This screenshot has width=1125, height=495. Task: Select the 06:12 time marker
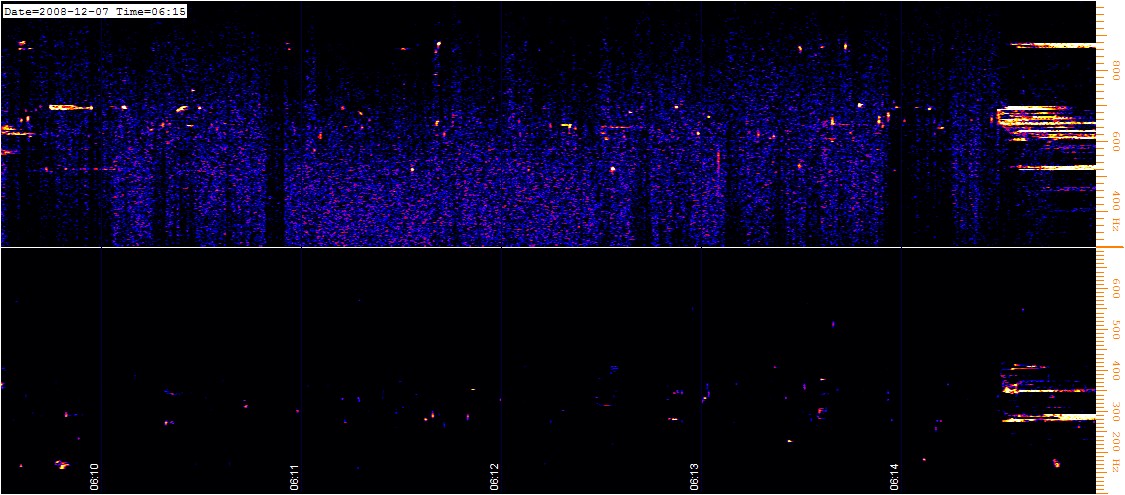(x=495, y=476)
